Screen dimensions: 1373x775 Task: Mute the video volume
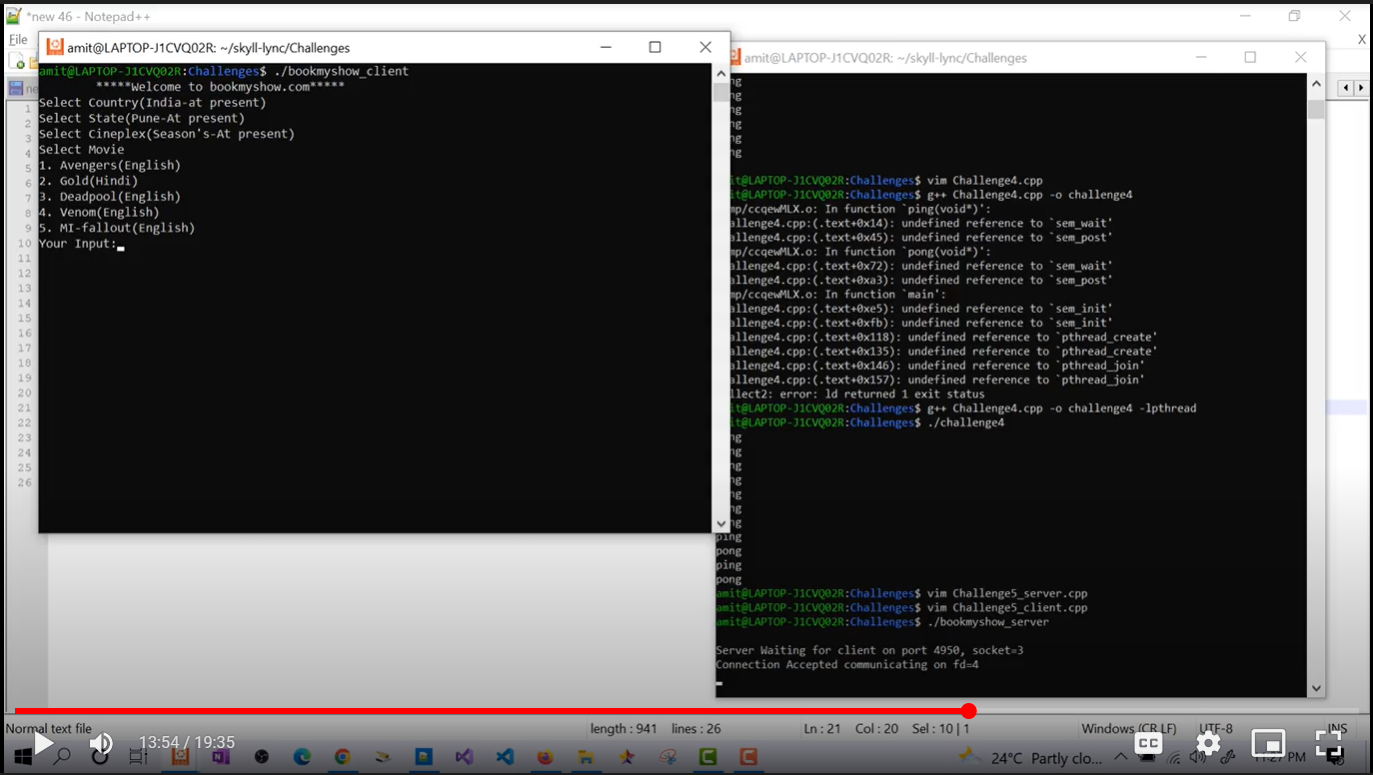point(101,744)
